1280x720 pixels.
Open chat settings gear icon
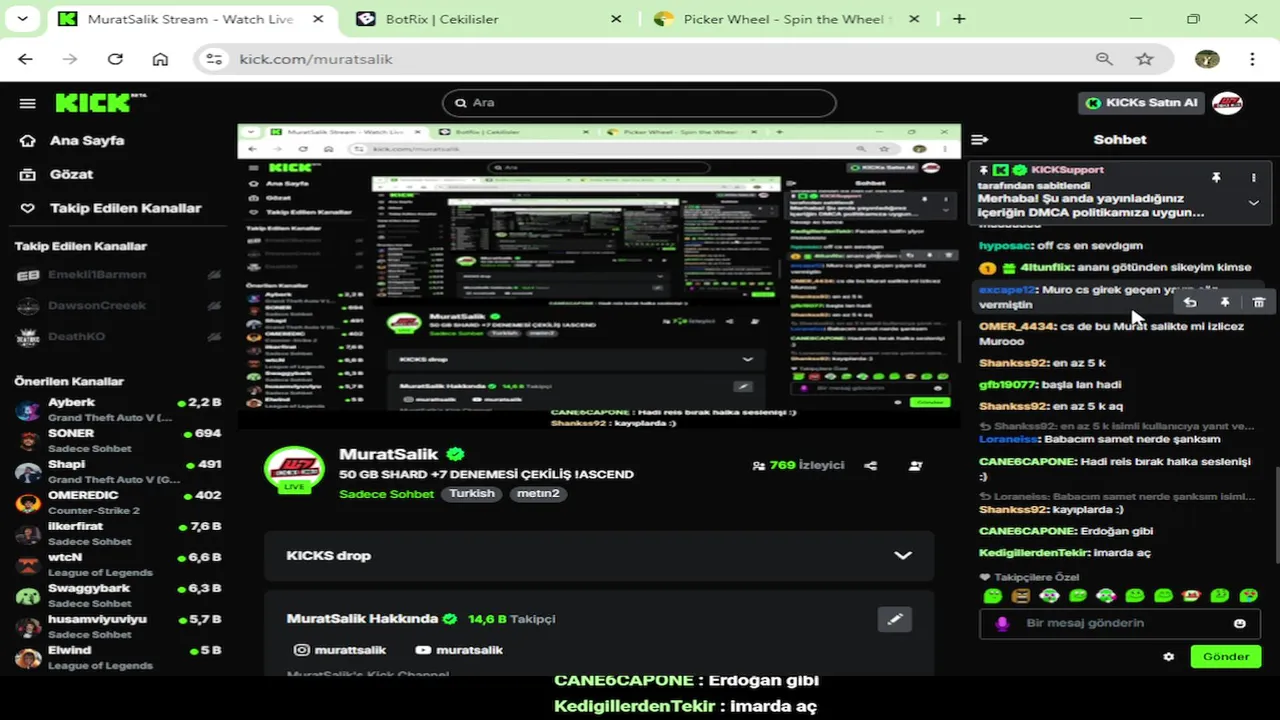(x=1168, y=657)
